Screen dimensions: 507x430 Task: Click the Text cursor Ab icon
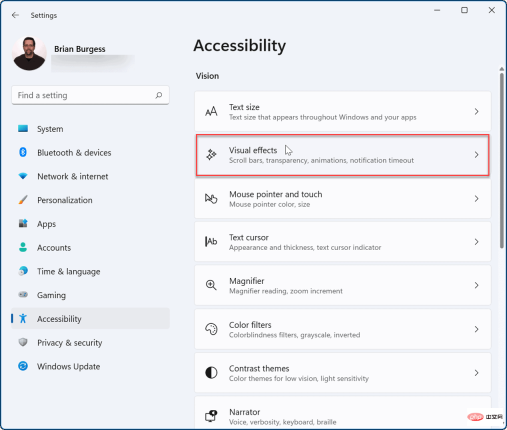[211, 241]
